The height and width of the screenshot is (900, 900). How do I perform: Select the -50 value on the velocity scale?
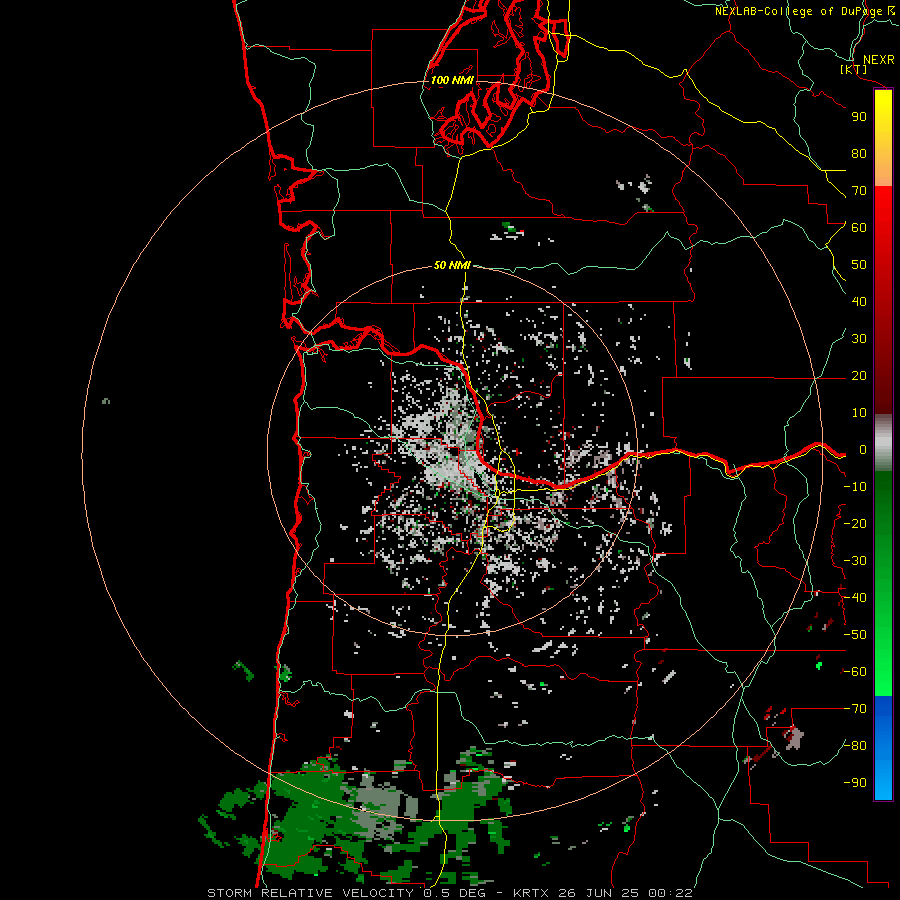point(855,635)
